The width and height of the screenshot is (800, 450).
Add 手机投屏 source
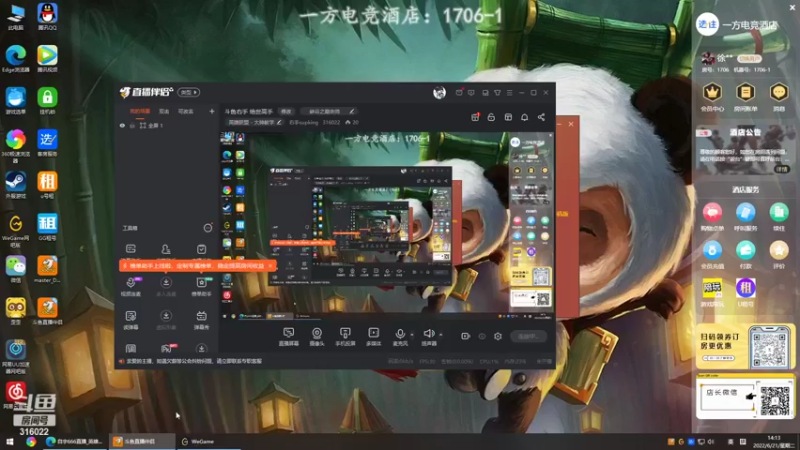[345, 337]
